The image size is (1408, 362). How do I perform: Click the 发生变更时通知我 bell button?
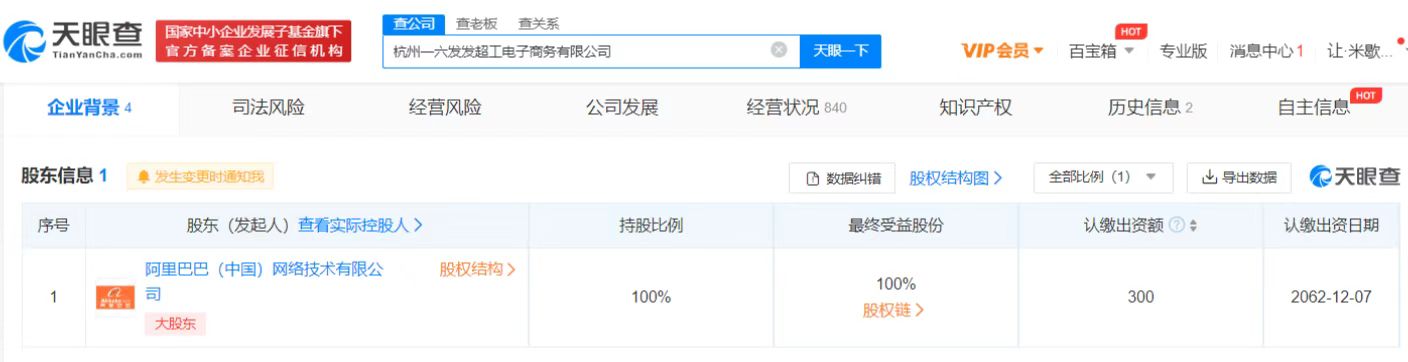coord(200,177)
